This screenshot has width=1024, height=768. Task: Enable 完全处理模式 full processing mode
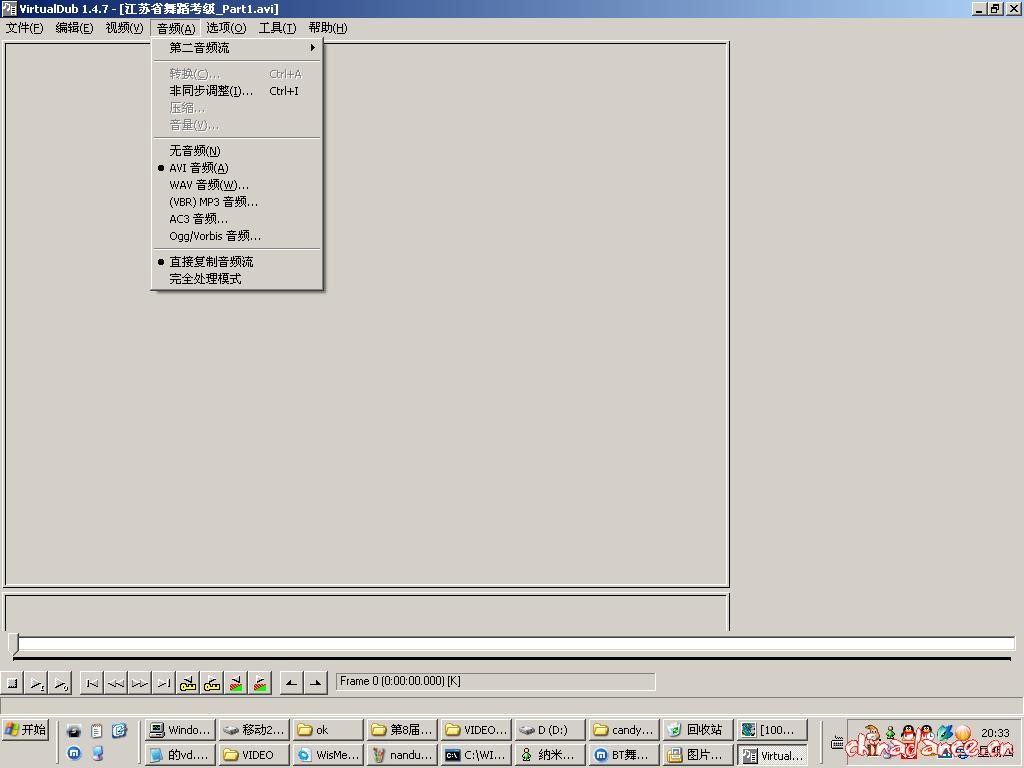[205, 279]
